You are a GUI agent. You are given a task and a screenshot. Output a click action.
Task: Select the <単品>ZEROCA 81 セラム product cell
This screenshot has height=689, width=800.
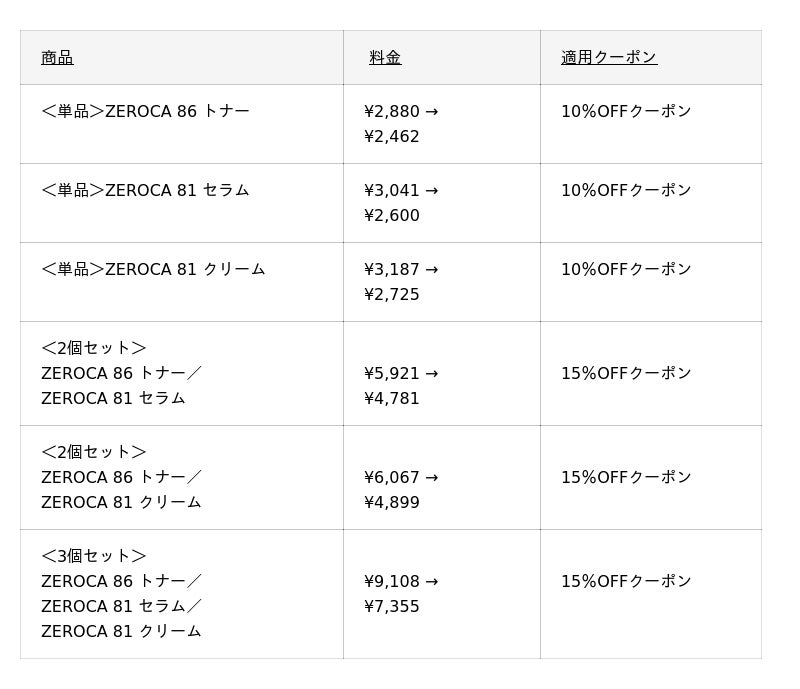pos(145,191)
